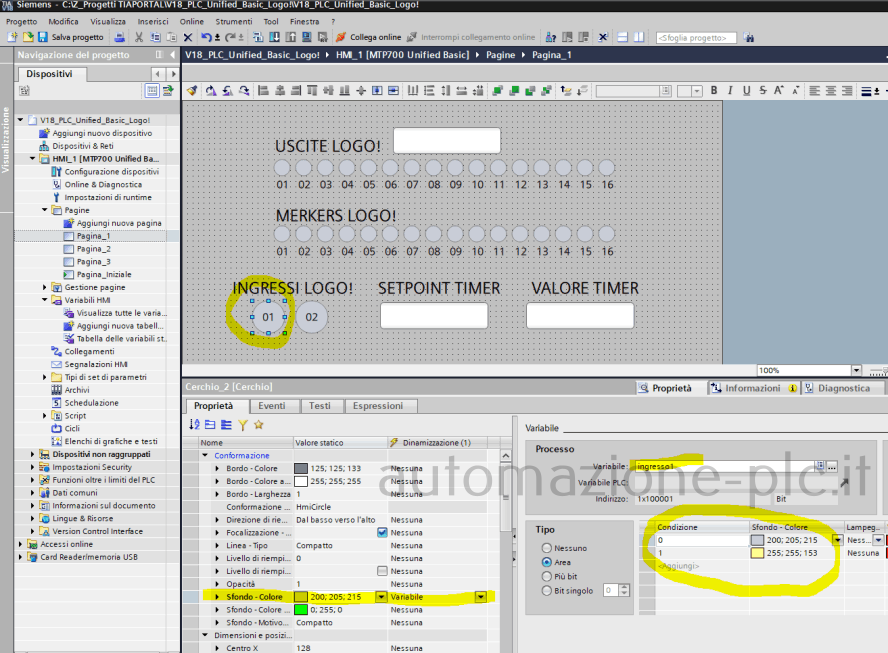Image resolution: width=888 pixels, height=653 pixels.
Task: Open Segnalazioni HMI tree item
Action: (x=96, y=364)
